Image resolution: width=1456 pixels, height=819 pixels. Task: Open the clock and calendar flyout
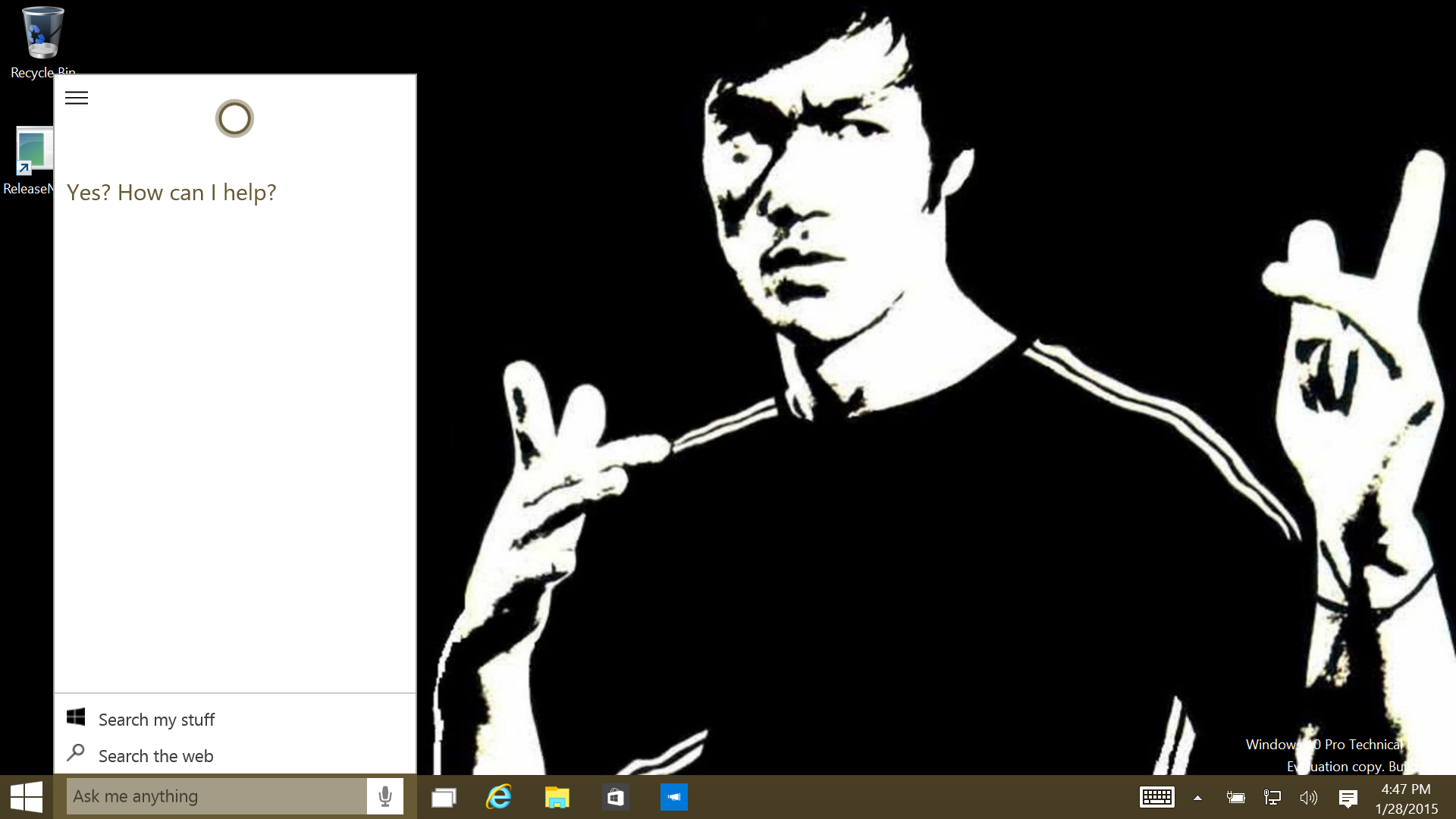[x=1406, y=799]
